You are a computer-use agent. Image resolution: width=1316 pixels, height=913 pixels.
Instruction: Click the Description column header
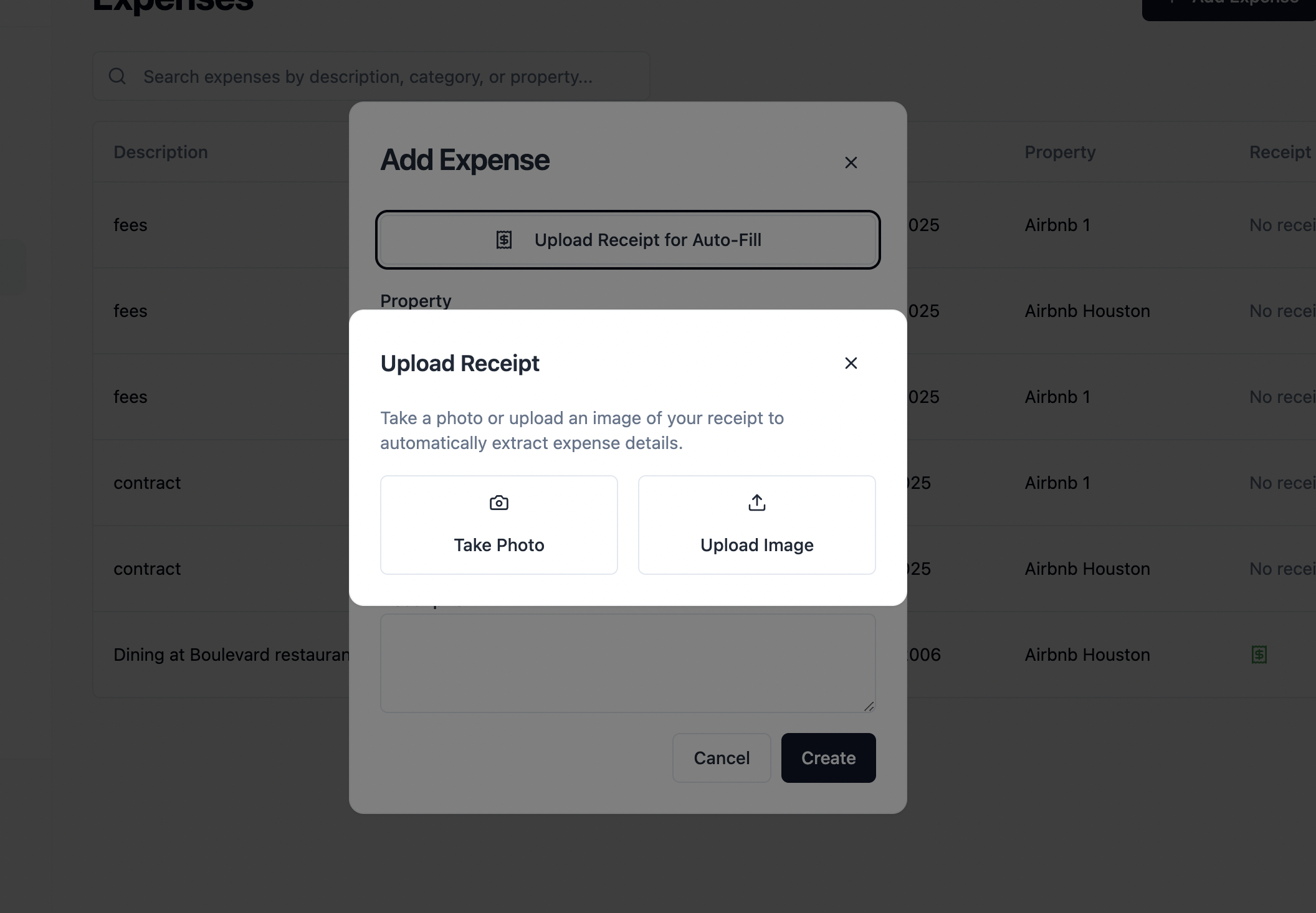click(161, 152)
